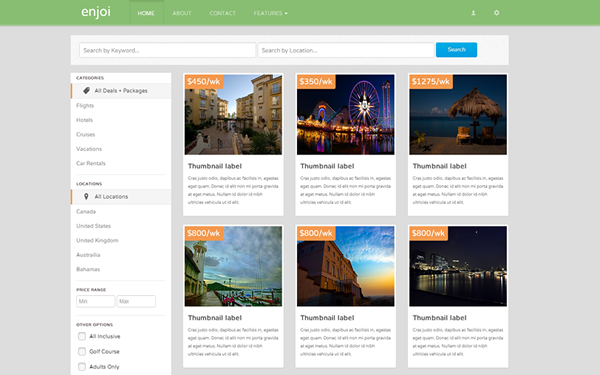Click the enjoi logo
The height and width of the screenshot is (375, 600).
pyautogui.click(x=96, y=12)
